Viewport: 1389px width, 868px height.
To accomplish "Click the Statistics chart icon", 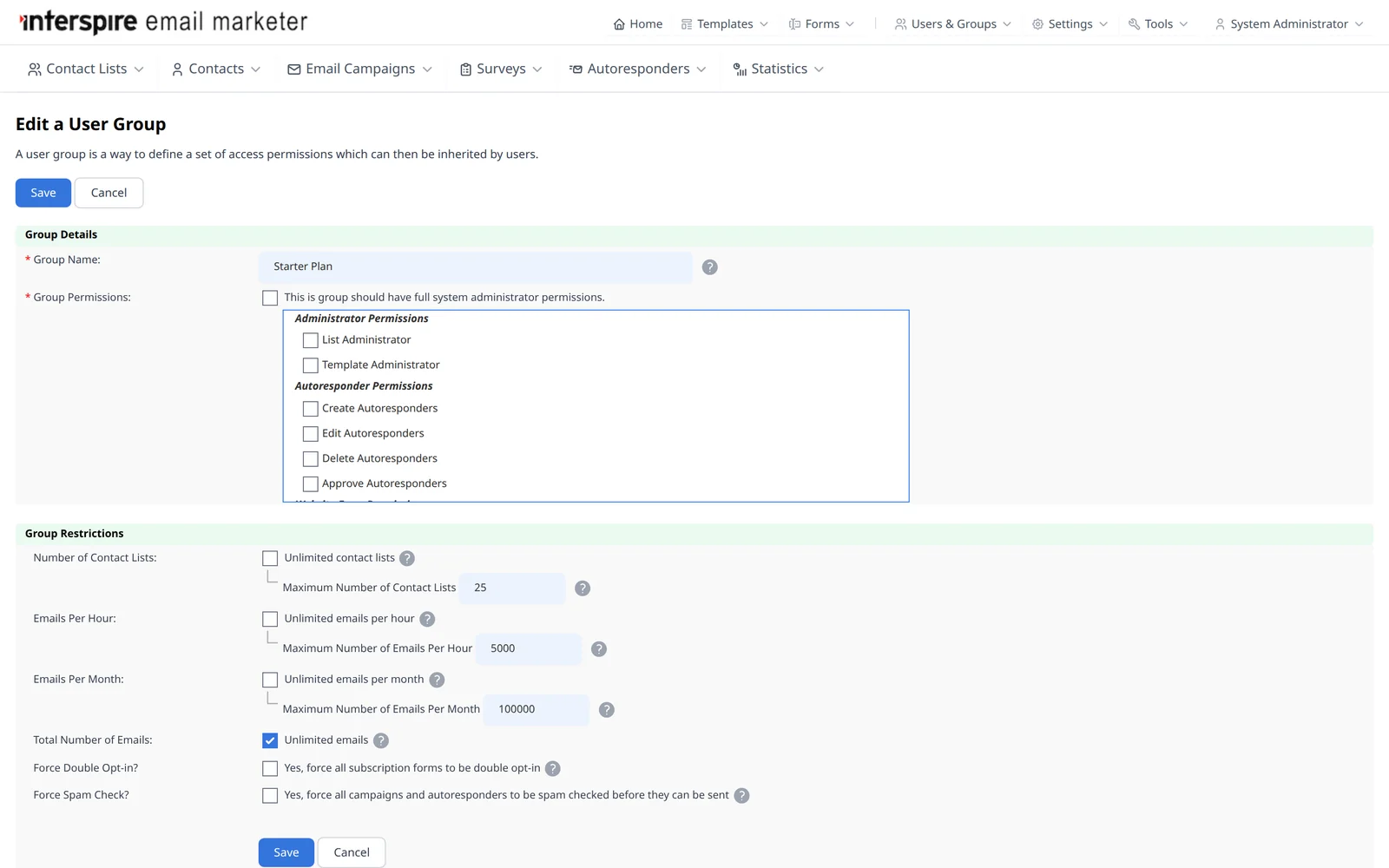I will pyautogui.click(x=740, y=69).
